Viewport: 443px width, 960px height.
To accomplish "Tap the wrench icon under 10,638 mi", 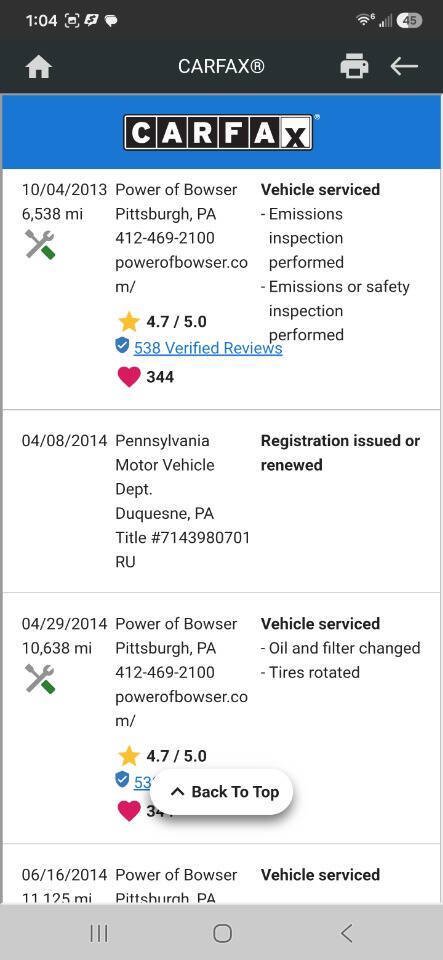I will [x=40, y=678].
